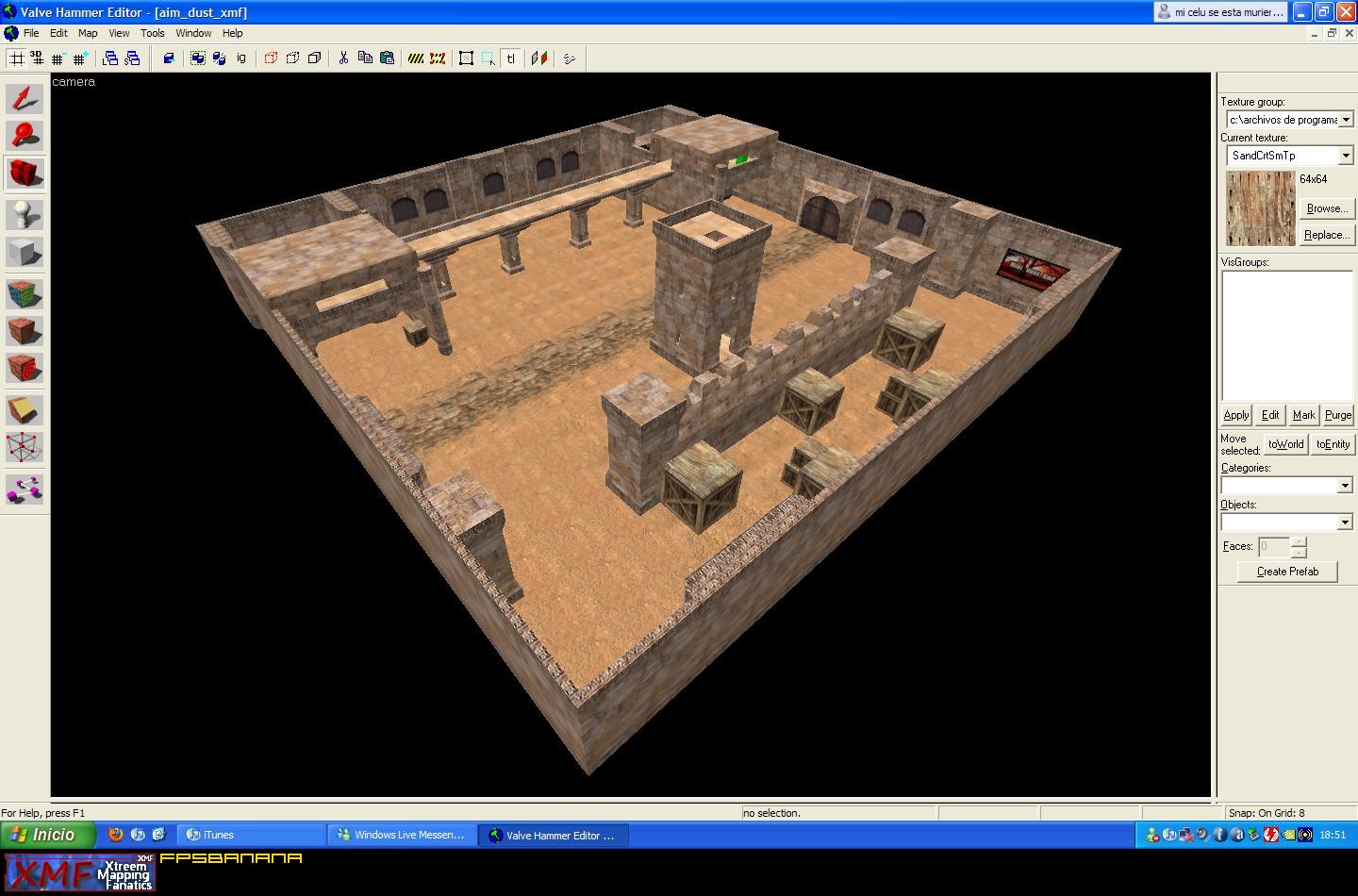Open the Texture Application tool
This screenshot has height=896, width=1358.
pos(24,293)
